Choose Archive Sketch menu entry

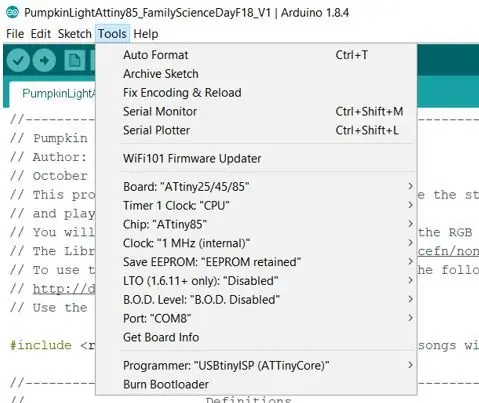tap(256, 74)
